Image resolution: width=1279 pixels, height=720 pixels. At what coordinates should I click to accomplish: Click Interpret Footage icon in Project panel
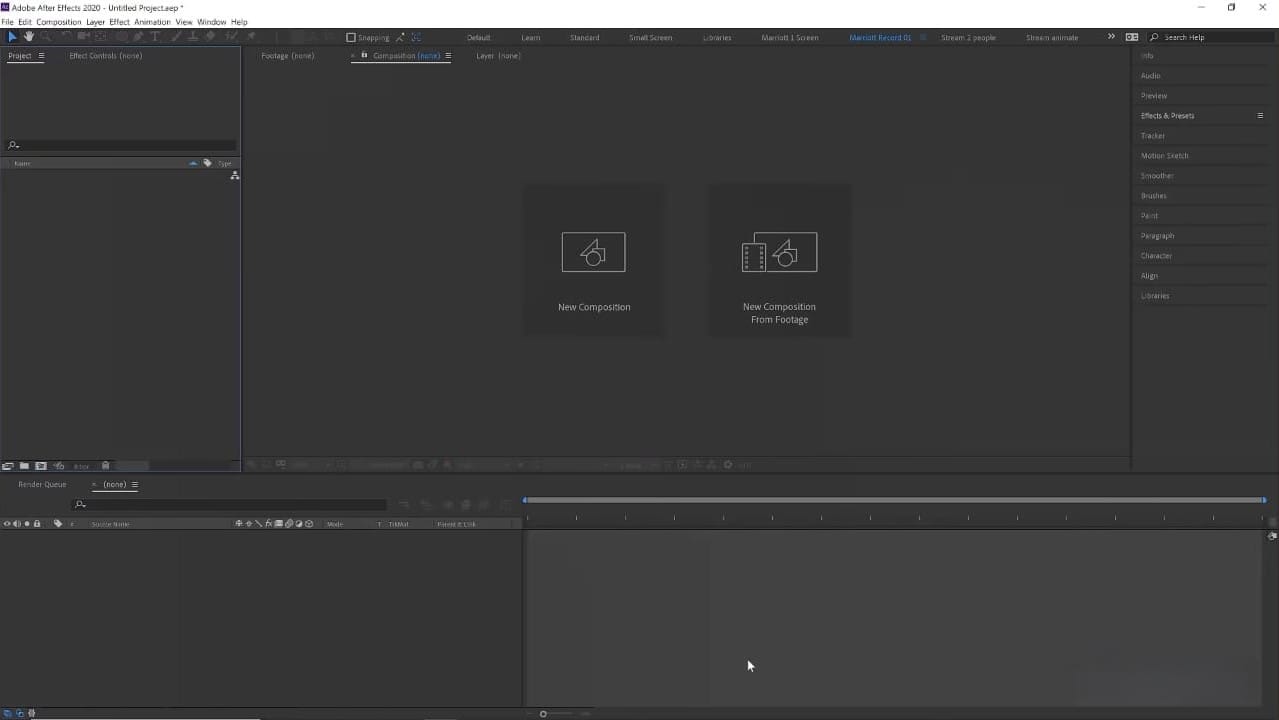8,466
